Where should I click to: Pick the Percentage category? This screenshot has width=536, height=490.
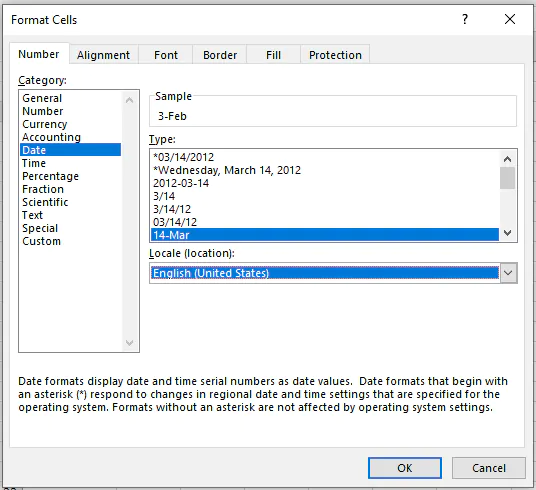[70, 176]
